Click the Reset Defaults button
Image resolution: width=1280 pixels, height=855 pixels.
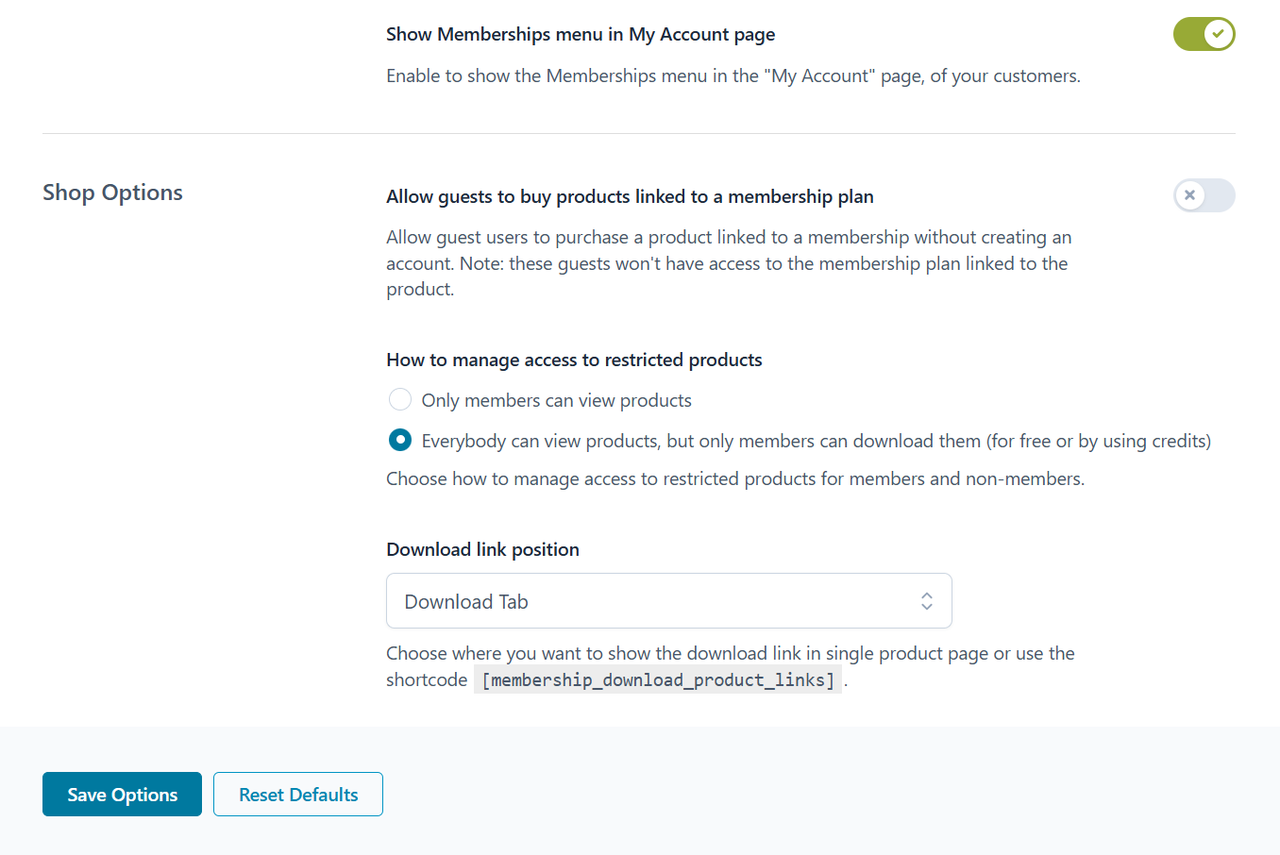click(298, 795)
